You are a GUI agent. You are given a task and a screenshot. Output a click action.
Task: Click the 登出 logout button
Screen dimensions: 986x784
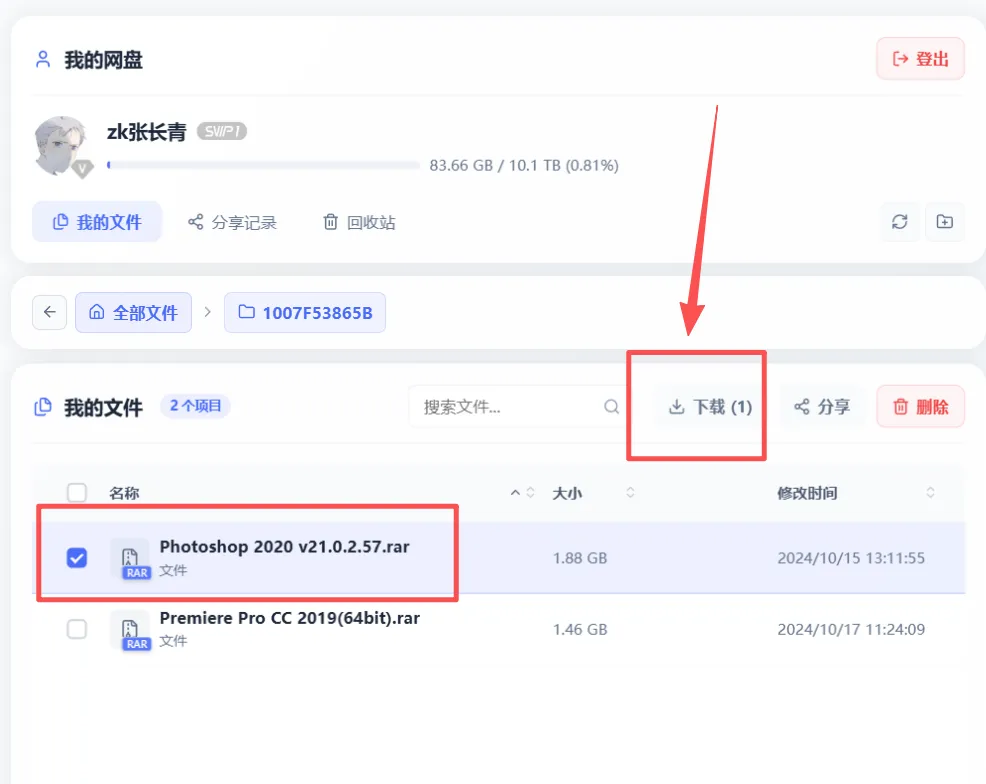(920, 59)
